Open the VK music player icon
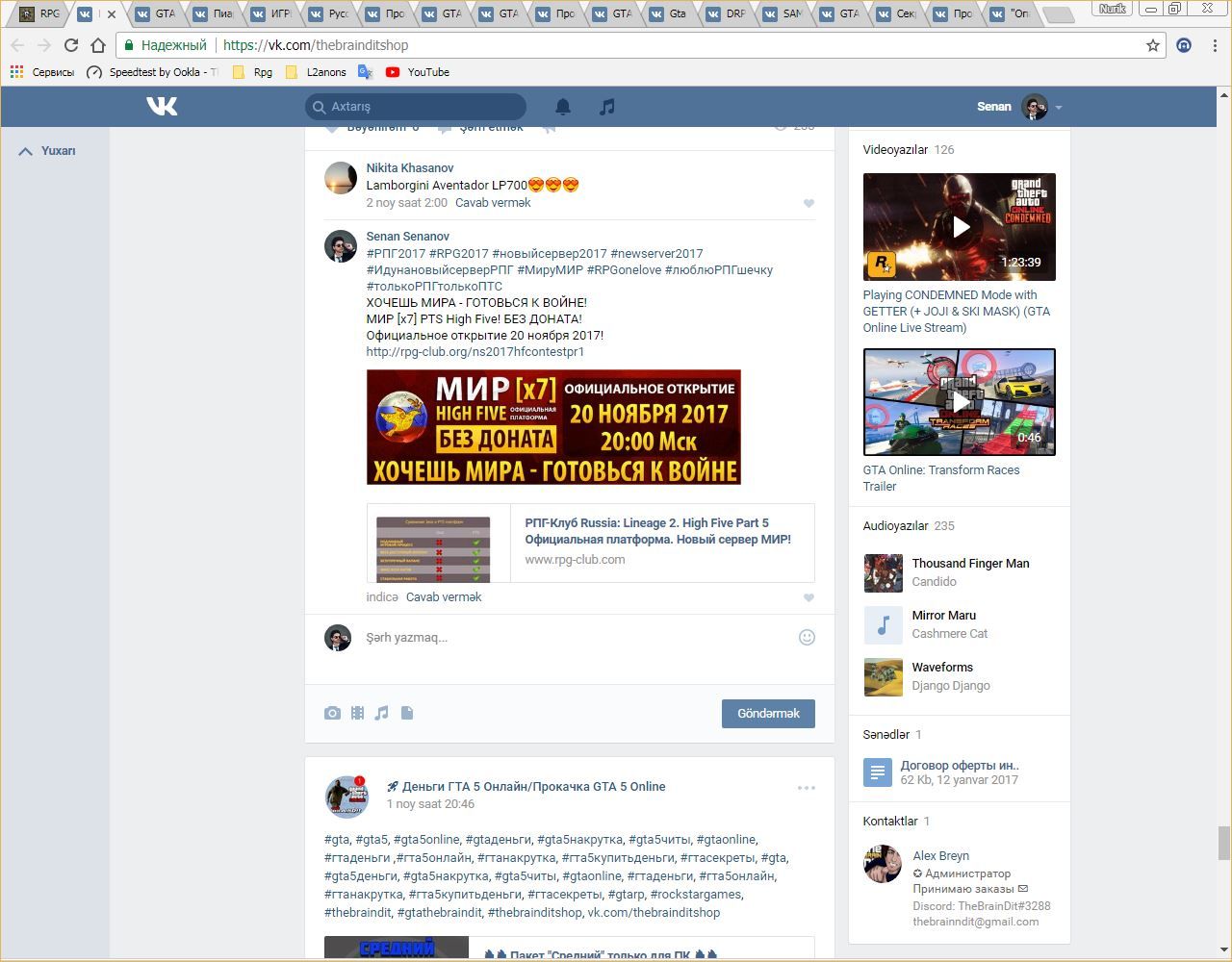Viewport: 1232px width, 962px height. [x=606, y=107]
